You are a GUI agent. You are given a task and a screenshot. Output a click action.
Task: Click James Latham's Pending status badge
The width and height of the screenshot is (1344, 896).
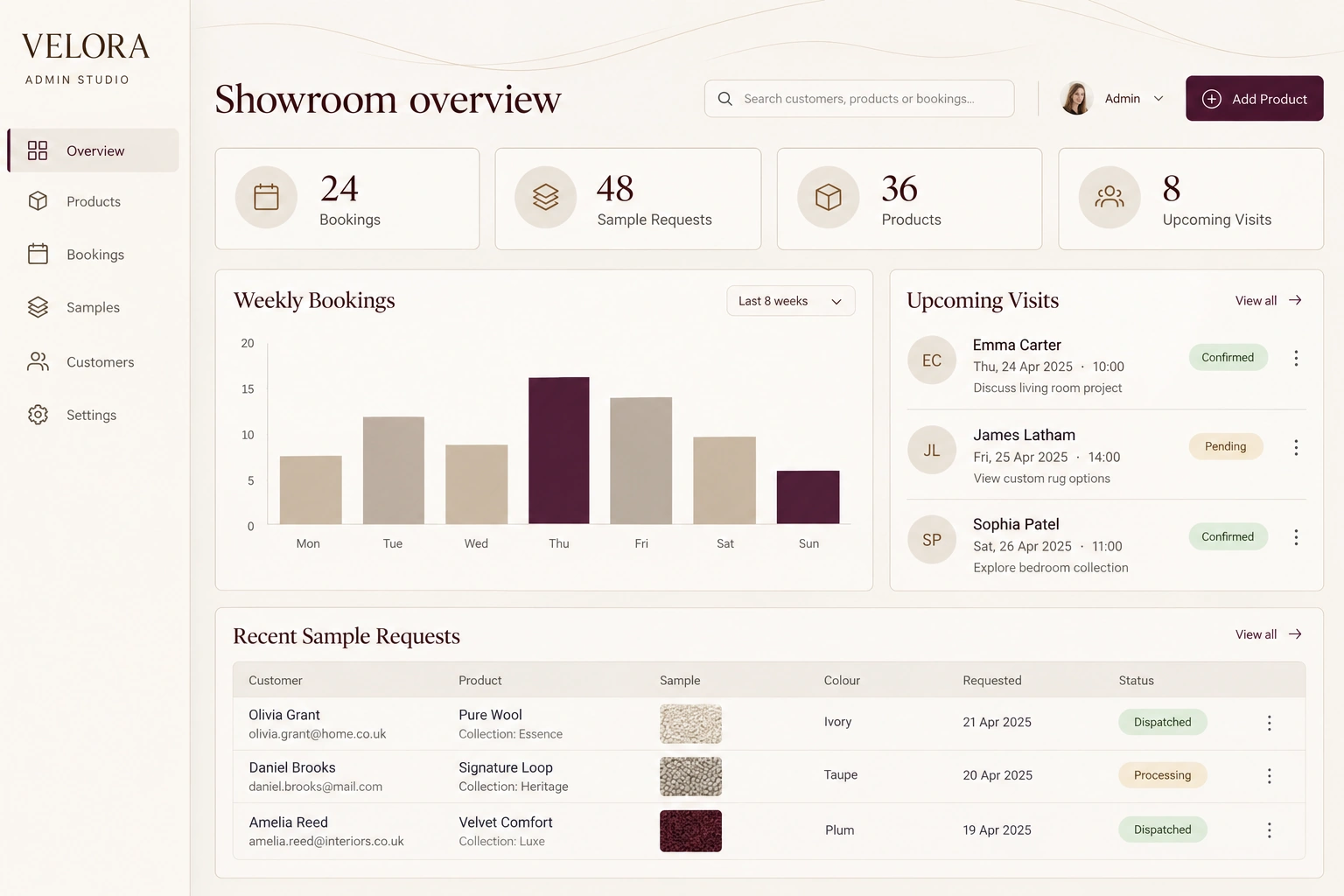pos(1225,446)
